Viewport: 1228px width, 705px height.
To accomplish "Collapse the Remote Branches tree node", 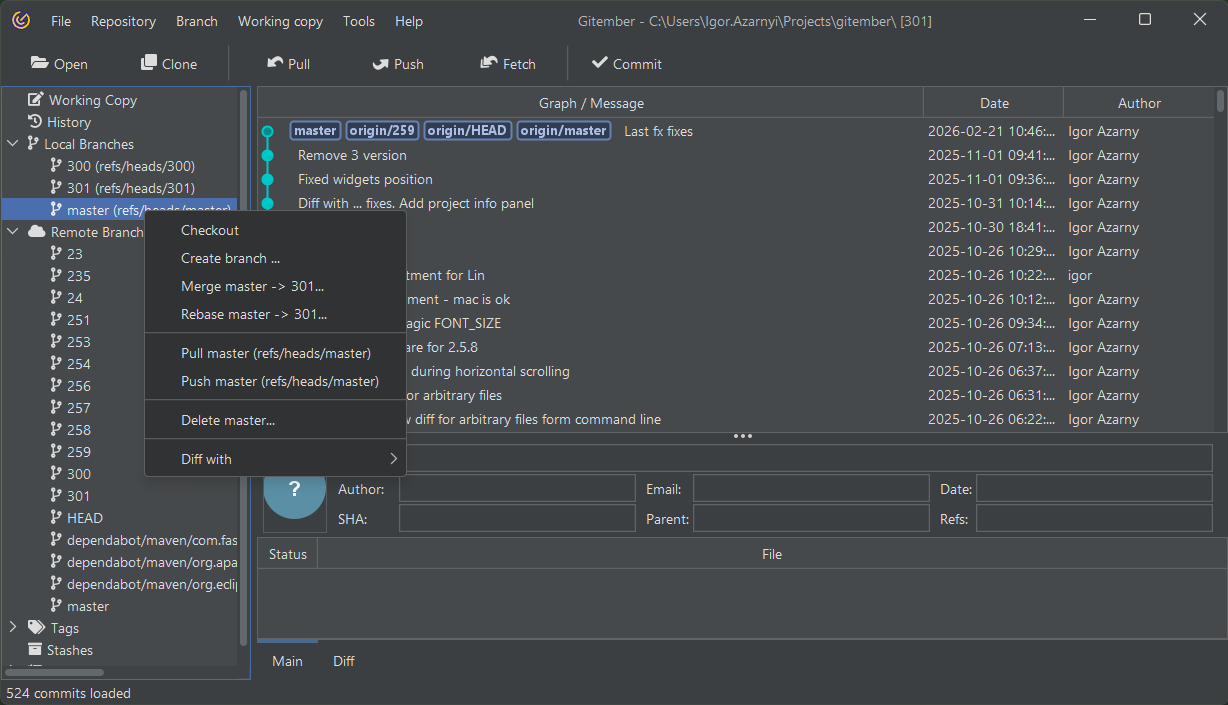I will 13,232.
